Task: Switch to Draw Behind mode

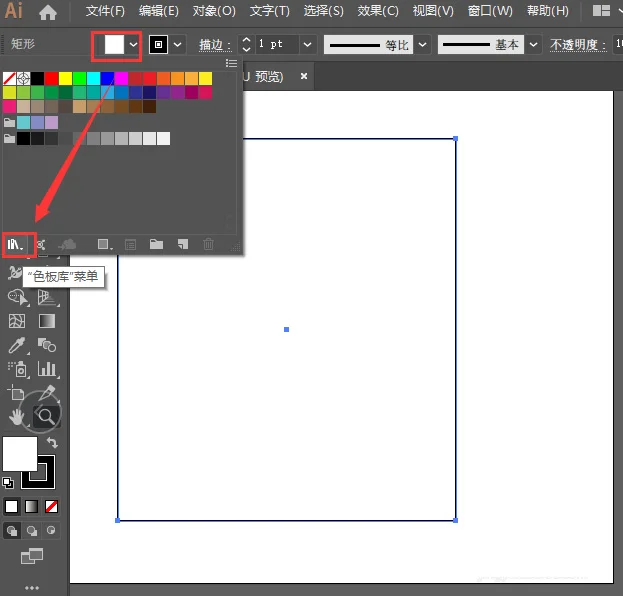Action: coord(32,531)
